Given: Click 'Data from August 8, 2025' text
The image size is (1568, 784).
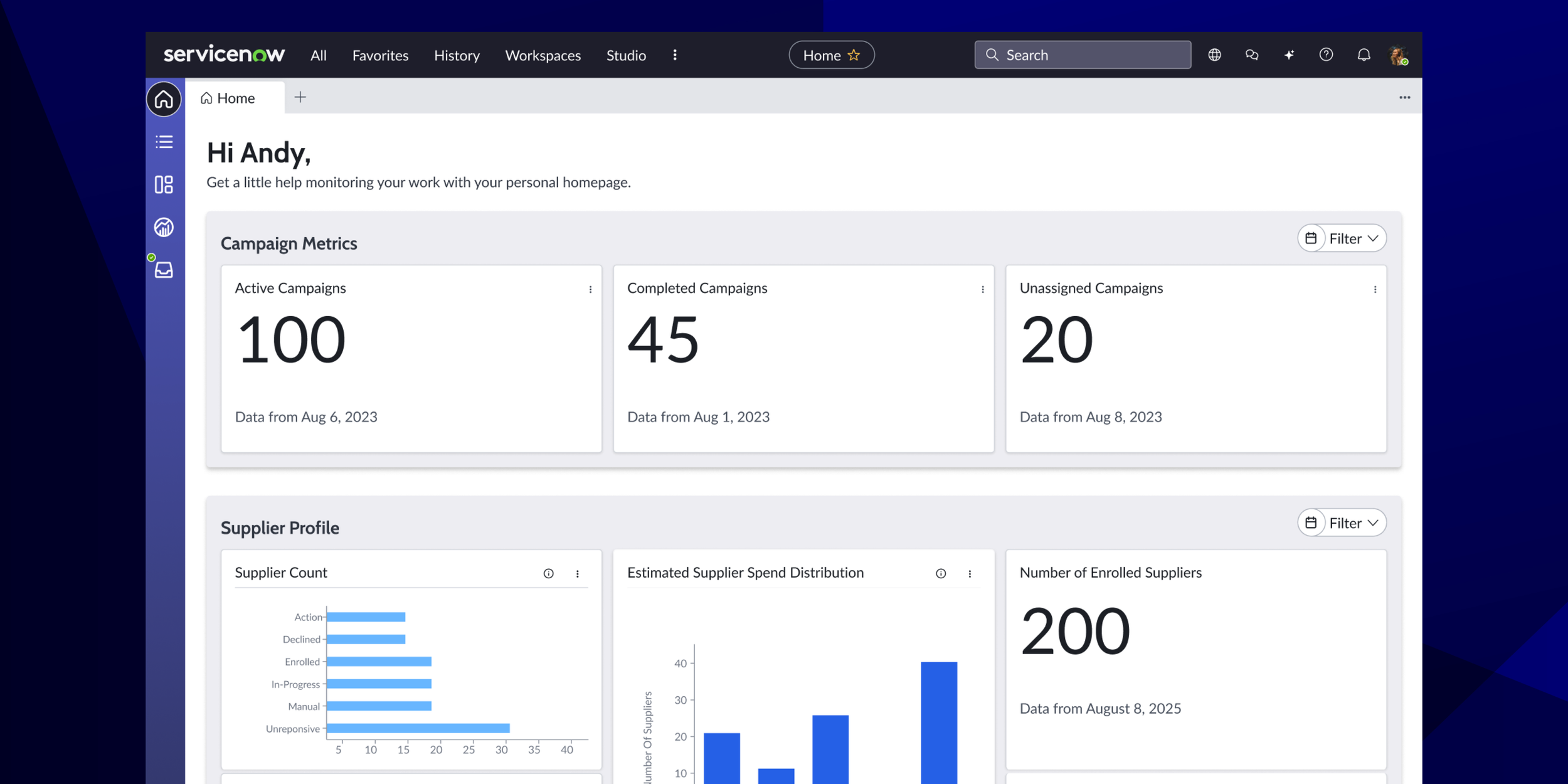Looking at the screenshot, I should 1100,709.
